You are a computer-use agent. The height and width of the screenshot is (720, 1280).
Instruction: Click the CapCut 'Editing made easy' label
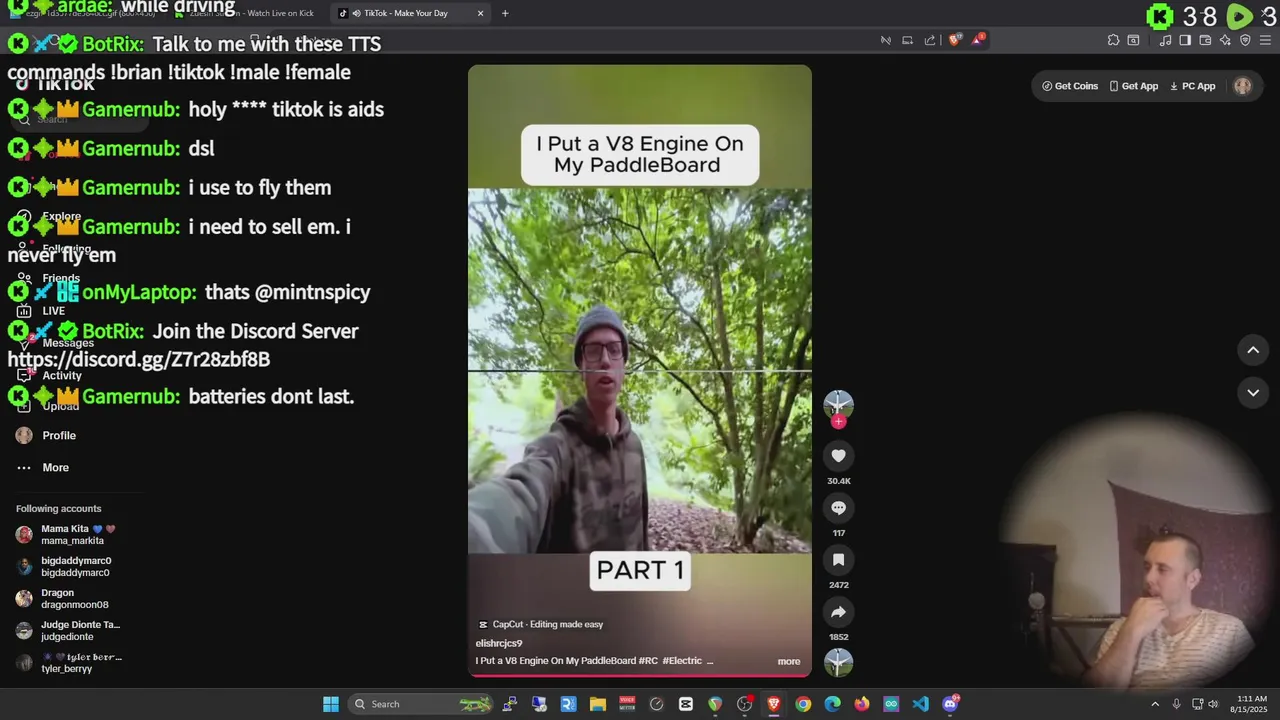(x=541, y=624)
